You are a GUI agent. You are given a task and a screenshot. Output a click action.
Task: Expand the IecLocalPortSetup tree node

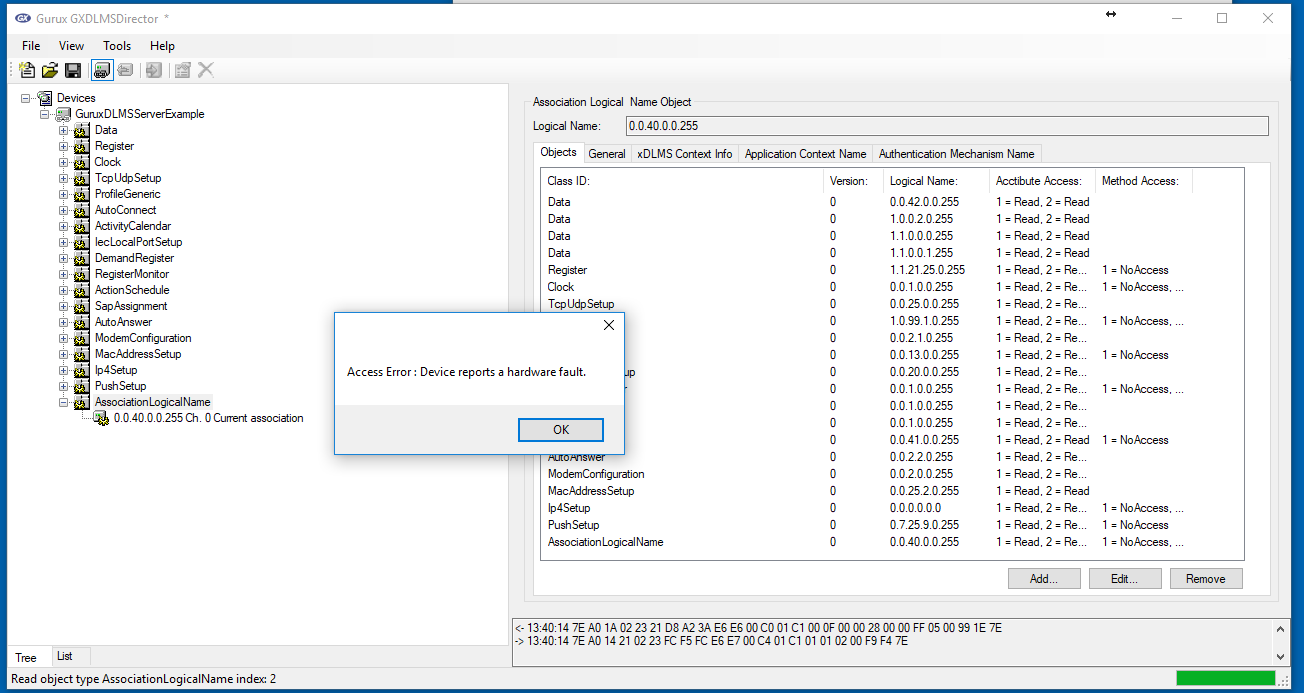[x=64, y=242]
